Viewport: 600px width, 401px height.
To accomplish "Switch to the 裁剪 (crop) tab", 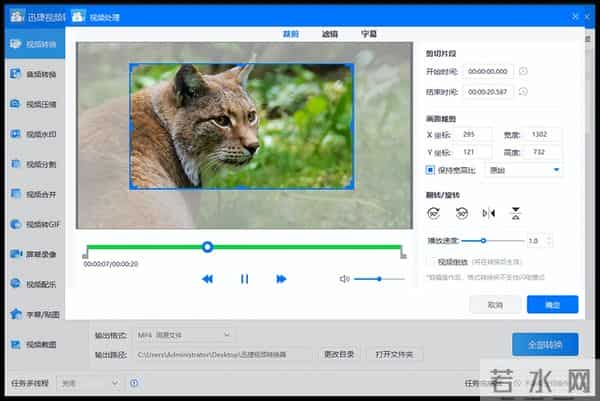I will click(290, 34).
